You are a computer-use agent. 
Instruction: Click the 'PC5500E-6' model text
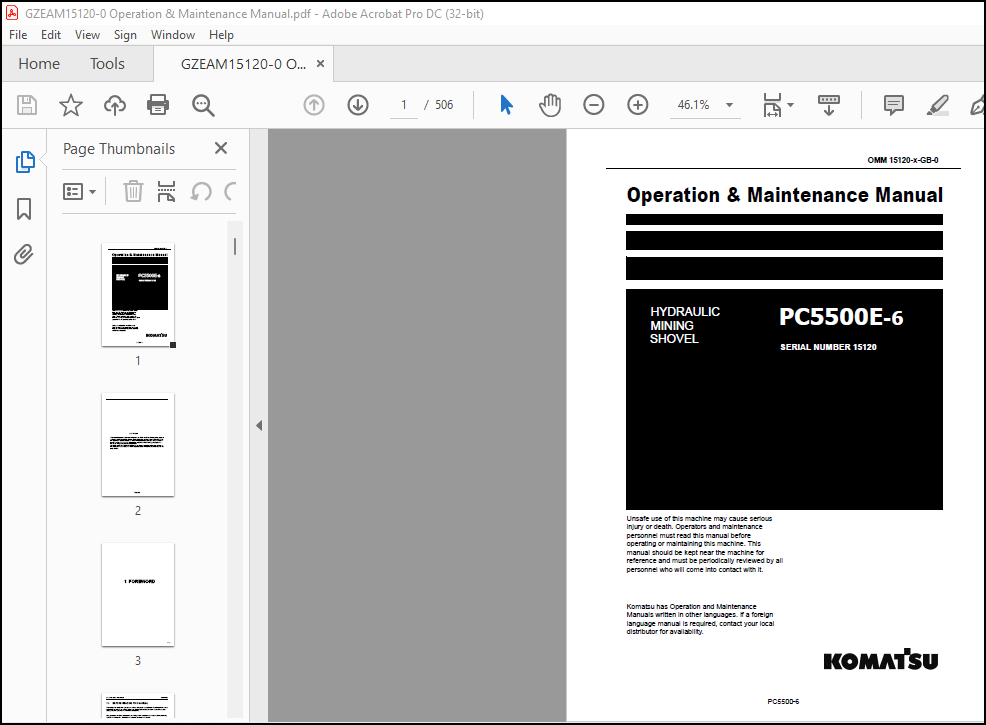pos(841,317)
